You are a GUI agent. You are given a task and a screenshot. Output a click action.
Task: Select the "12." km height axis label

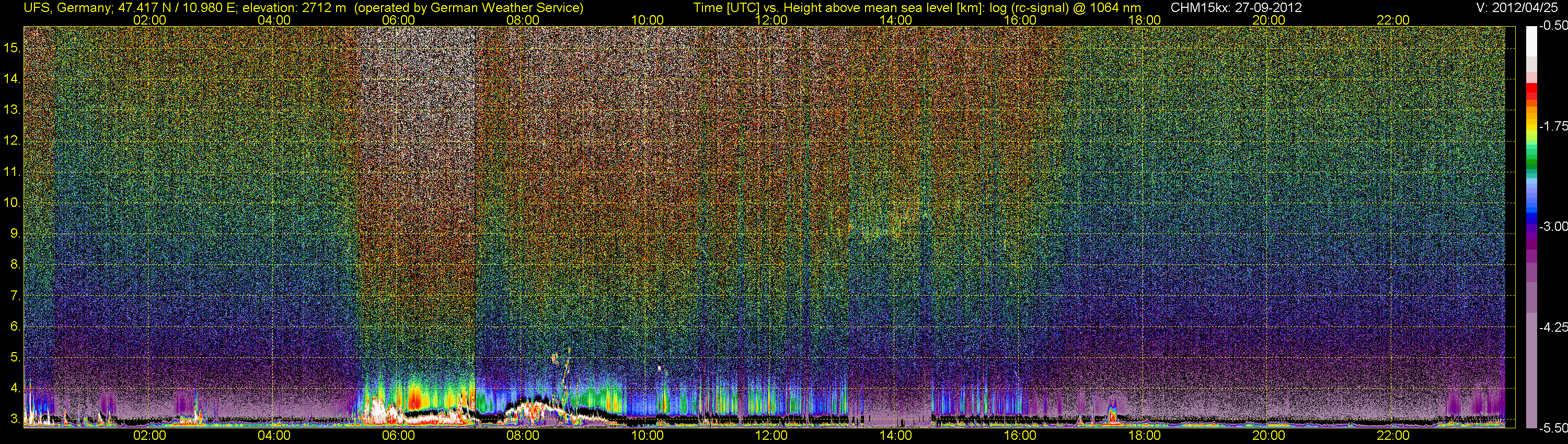click(12, 141)
